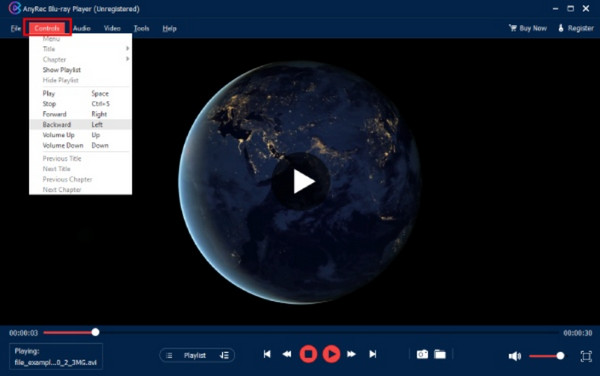Click the Buy Now link
Viewport: 600px width, 376px height.
pos(528,28)
